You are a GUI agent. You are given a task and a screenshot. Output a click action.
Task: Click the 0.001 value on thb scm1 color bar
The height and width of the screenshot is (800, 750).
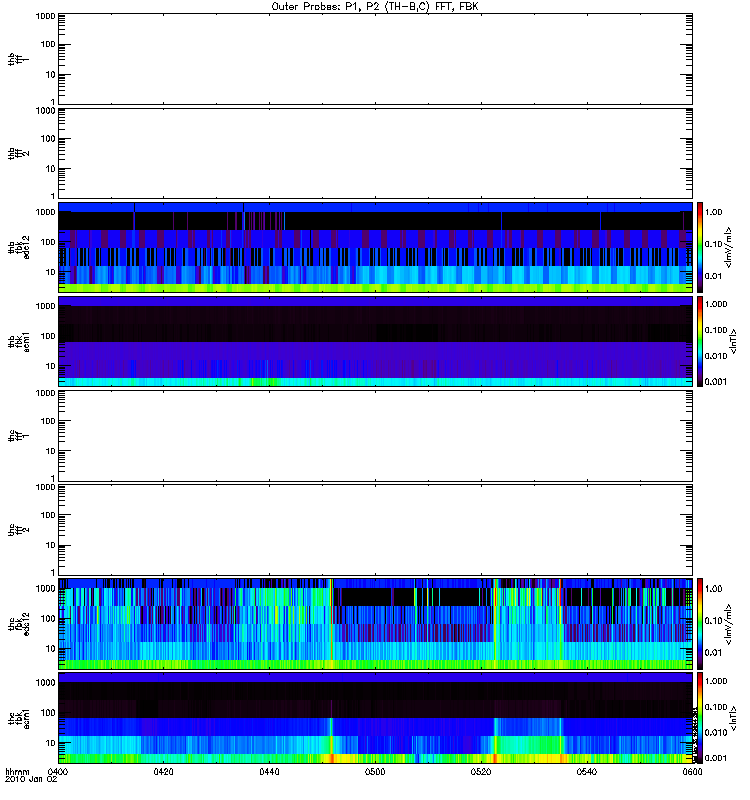click(716, 382)
